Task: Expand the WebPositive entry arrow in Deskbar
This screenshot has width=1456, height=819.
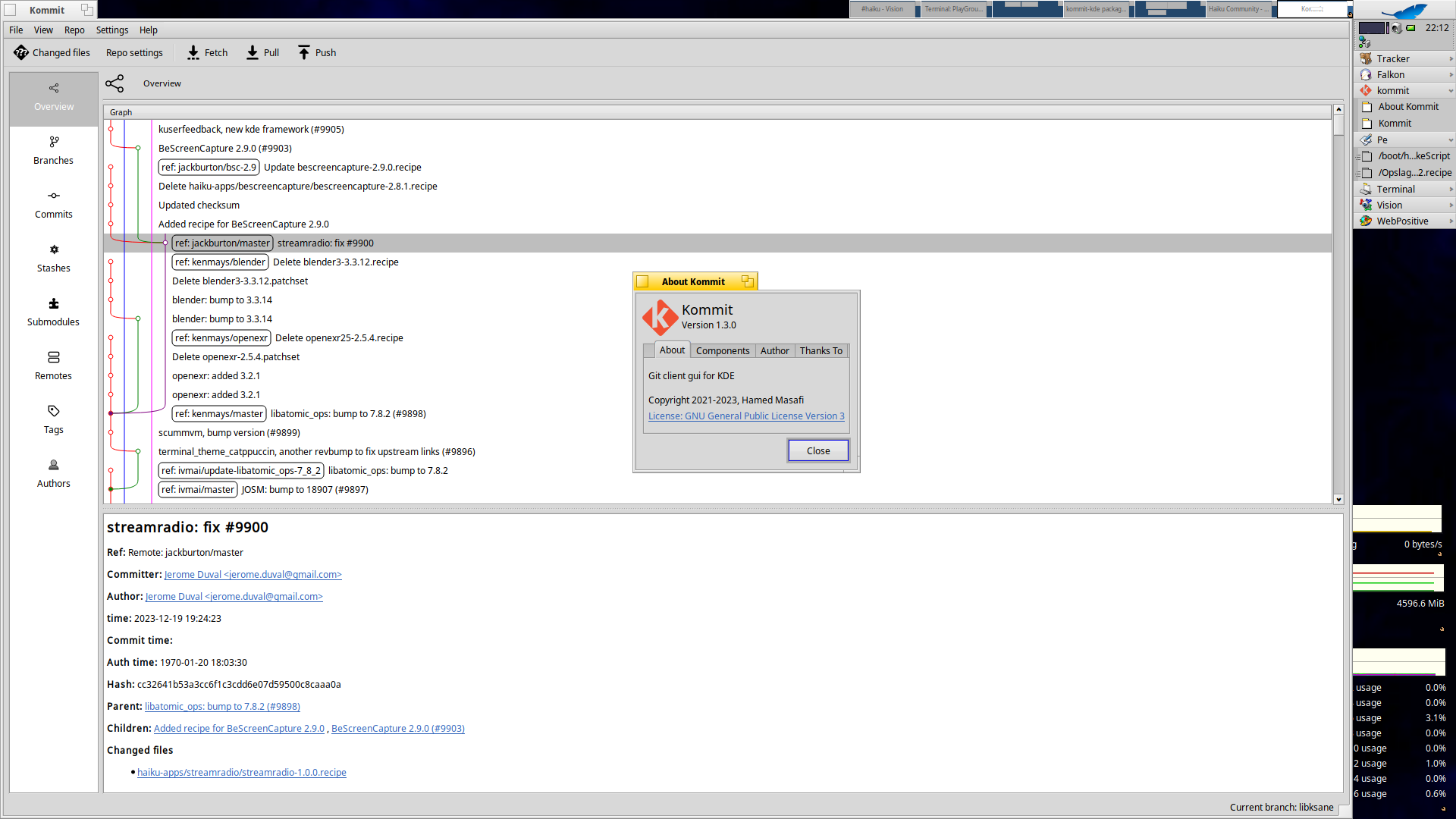Action: [1451, 221]
